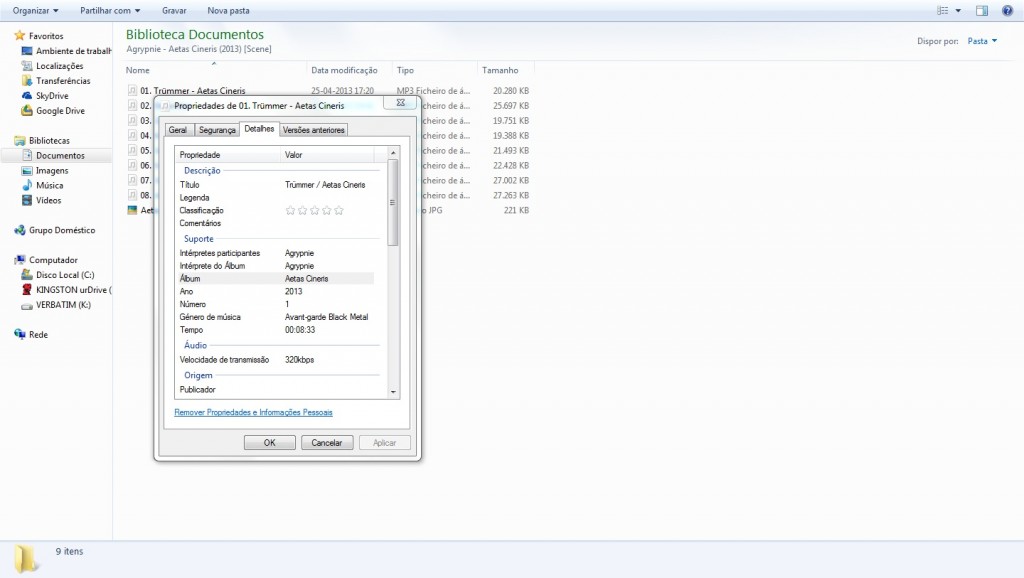Click the Rede network icon
Viewport: 1024px width, 578px height.
pyautogui.click(x=20, y=334)
